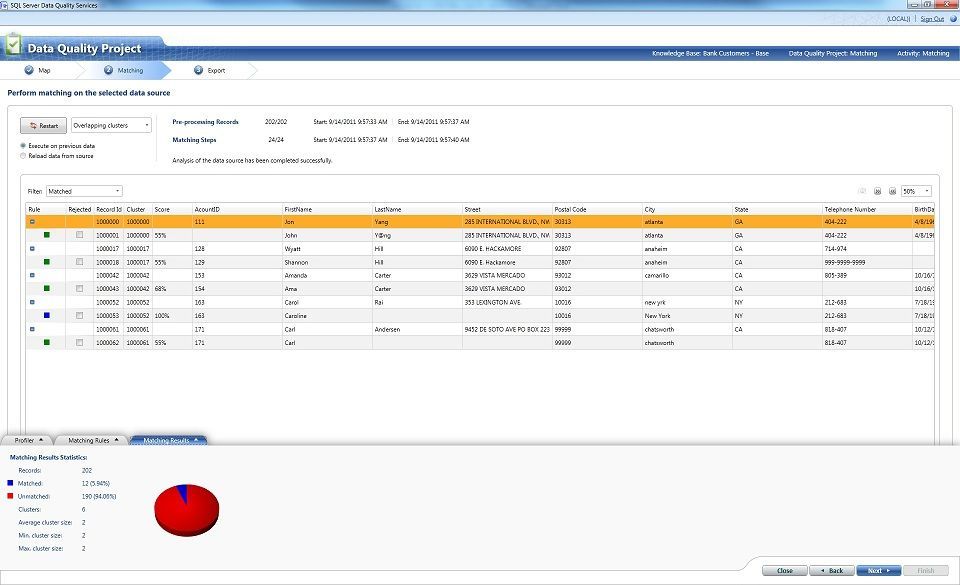
Task: Click the red Unmatched legend icon in the statistics panel
Action: (8, 495)
